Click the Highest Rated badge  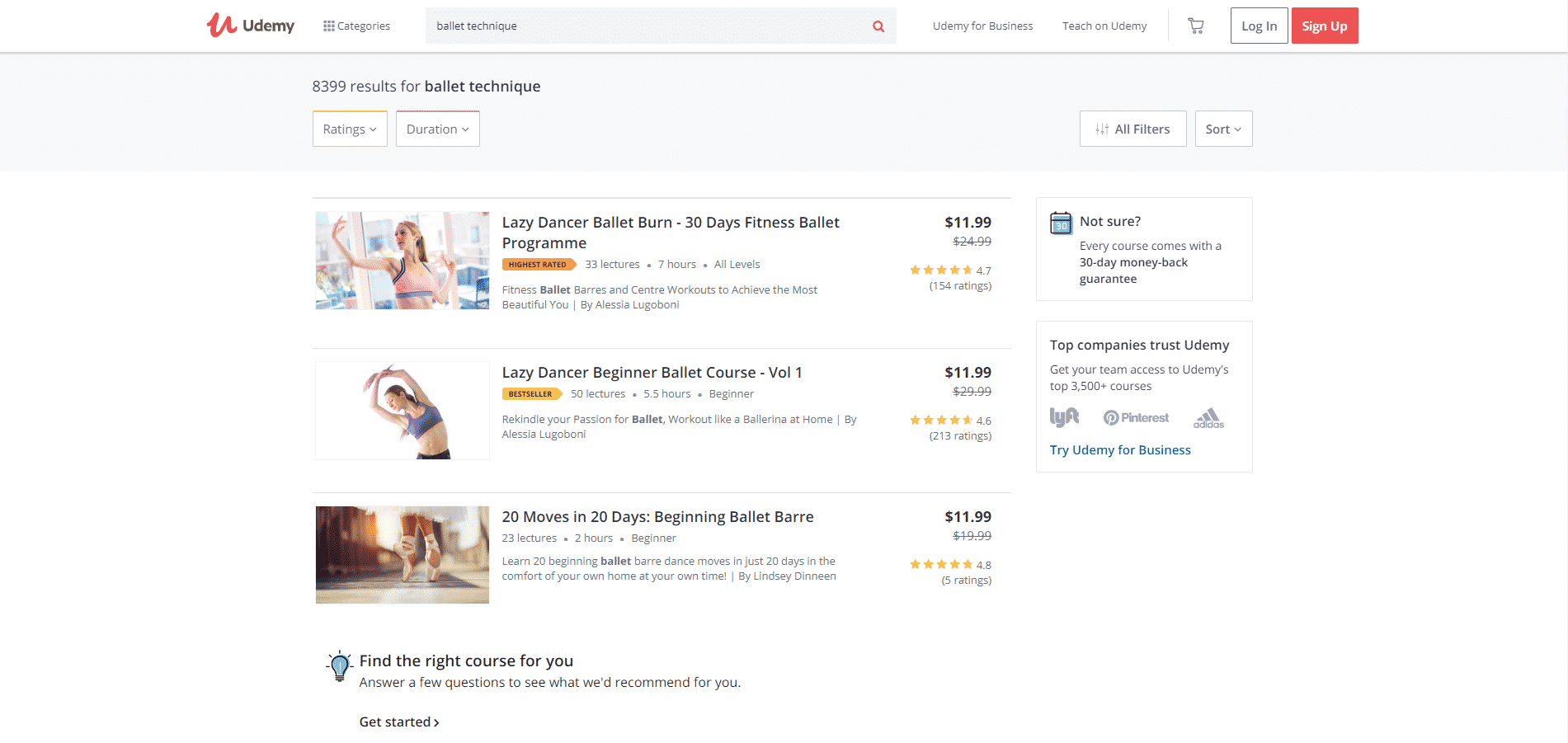tap(539, 265)
